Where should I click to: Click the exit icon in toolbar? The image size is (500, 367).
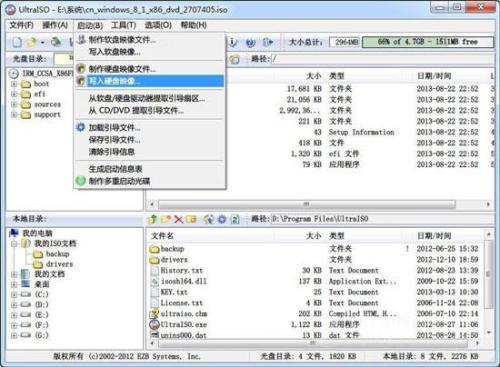tap(268, 42)
